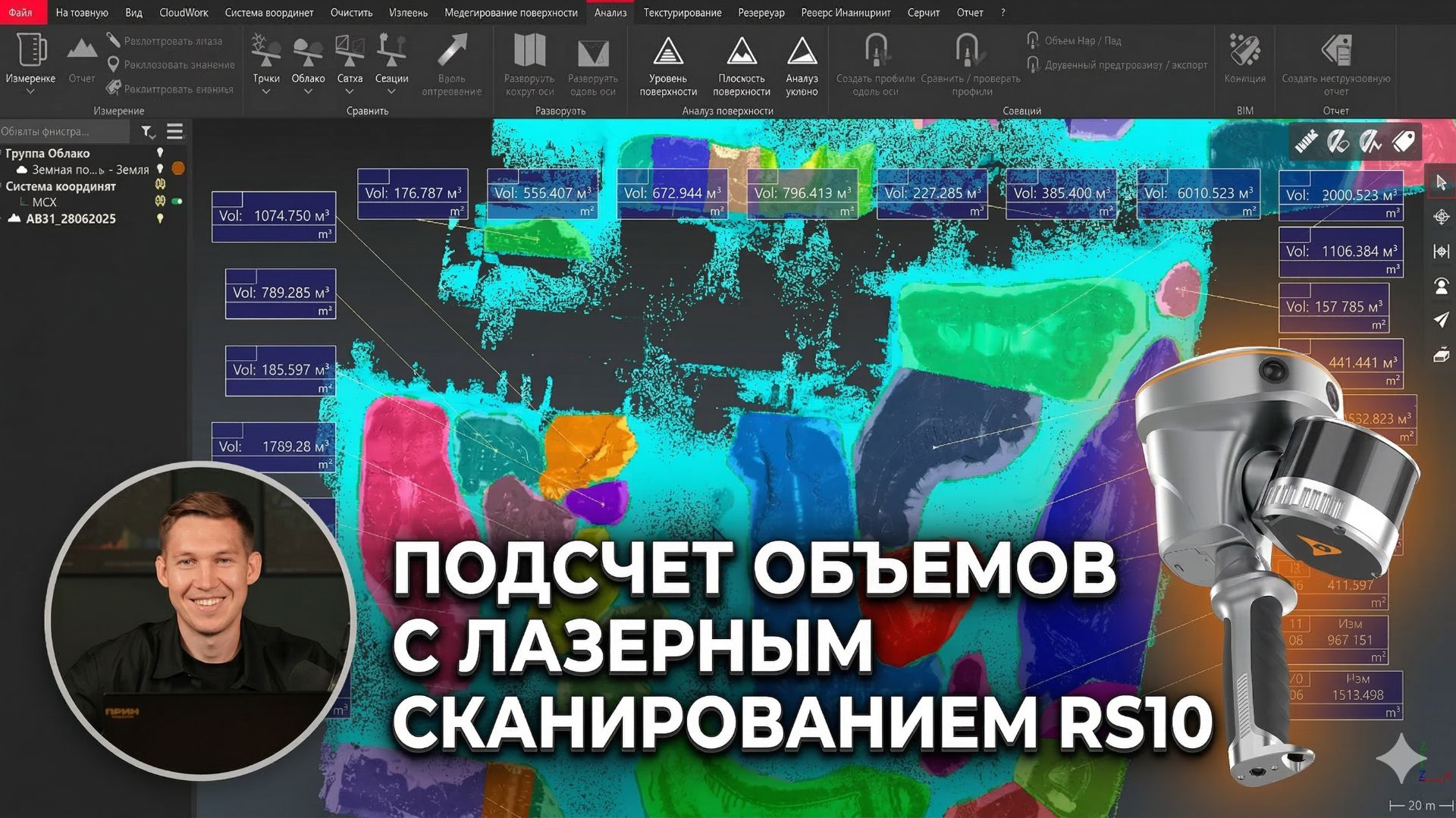Select the Трчки compare balance icon
The width and height of the screenshot is (1456, 818).
pyautogui.click(x=266, y=50)
